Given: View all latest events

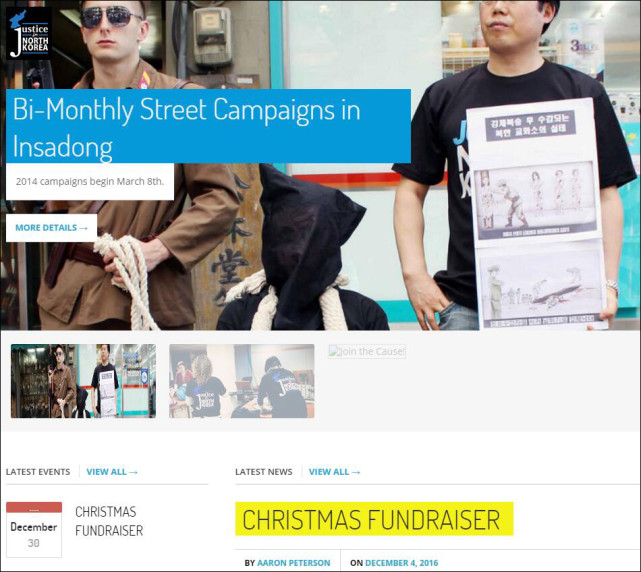Looking at the screenshot, I should click(x=112, y=472).
